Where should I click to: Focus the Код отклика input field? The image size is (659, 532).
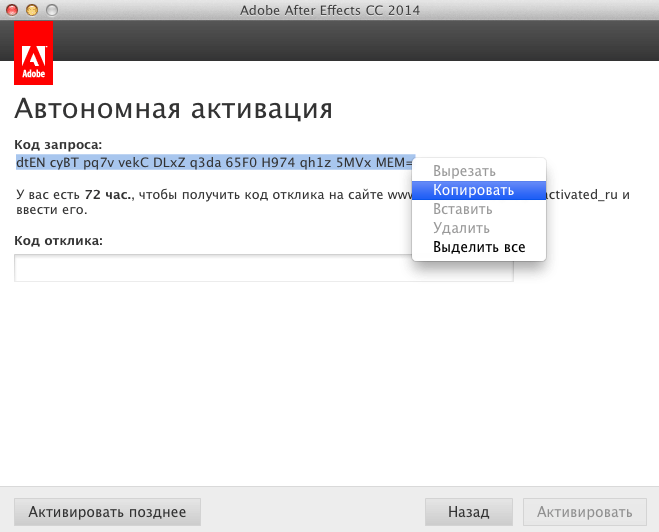264,268
